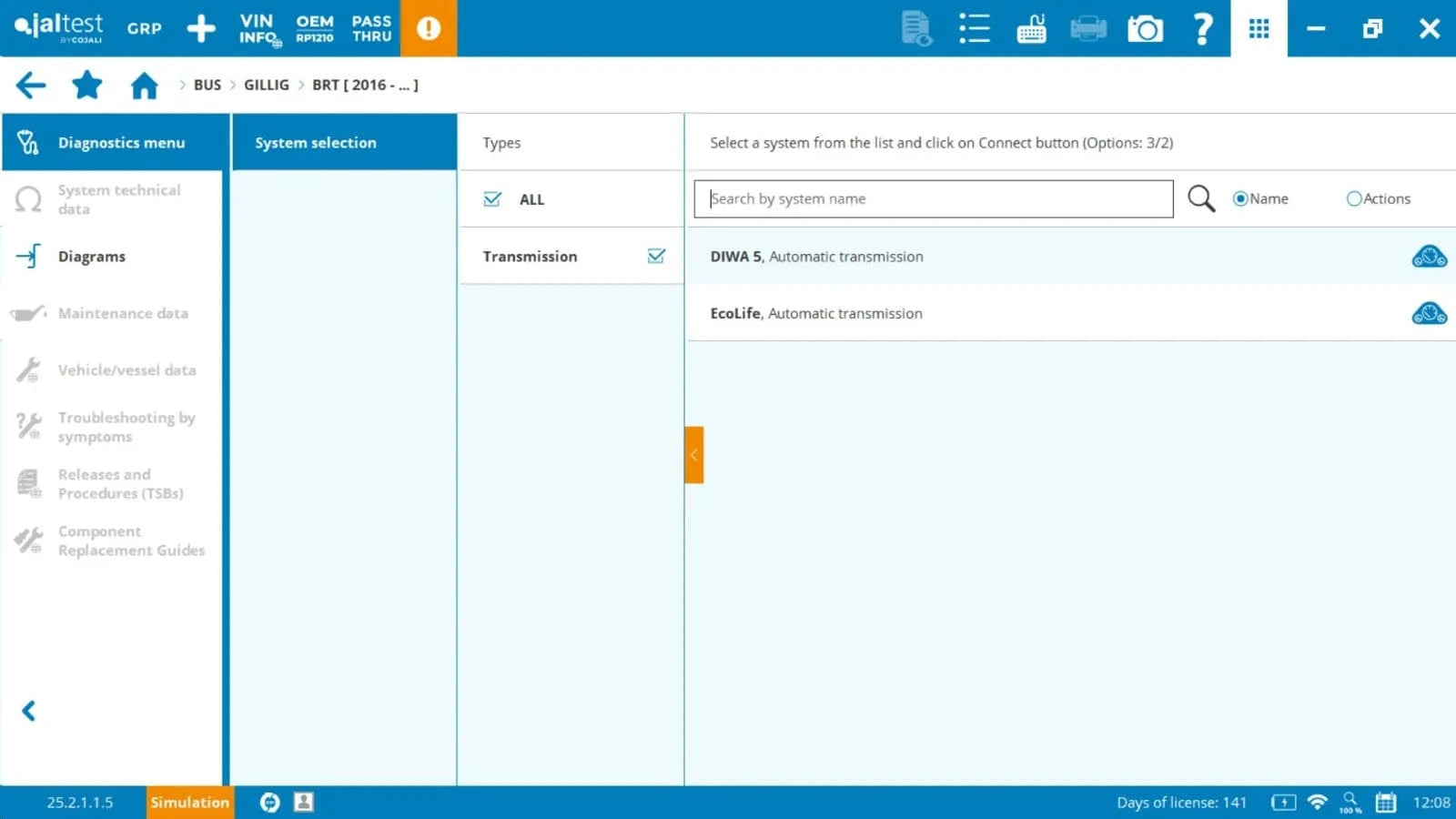Open Maintenance data section
The width and height of the screenshot is (1456, 819).
coord(112,313)
